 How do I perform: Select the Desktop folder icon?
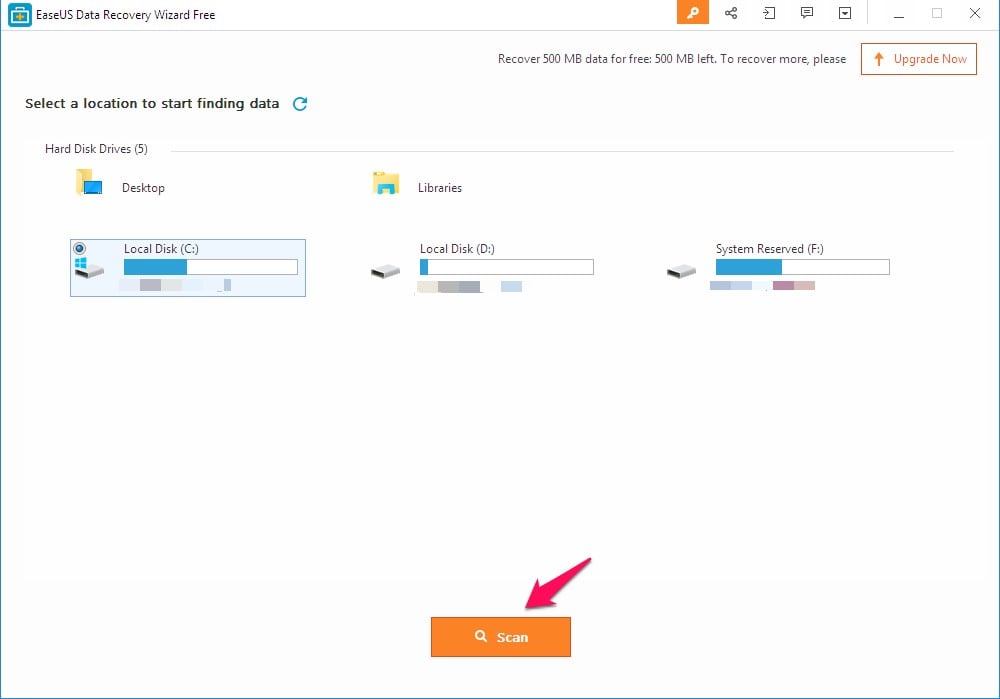pos(89,182)
